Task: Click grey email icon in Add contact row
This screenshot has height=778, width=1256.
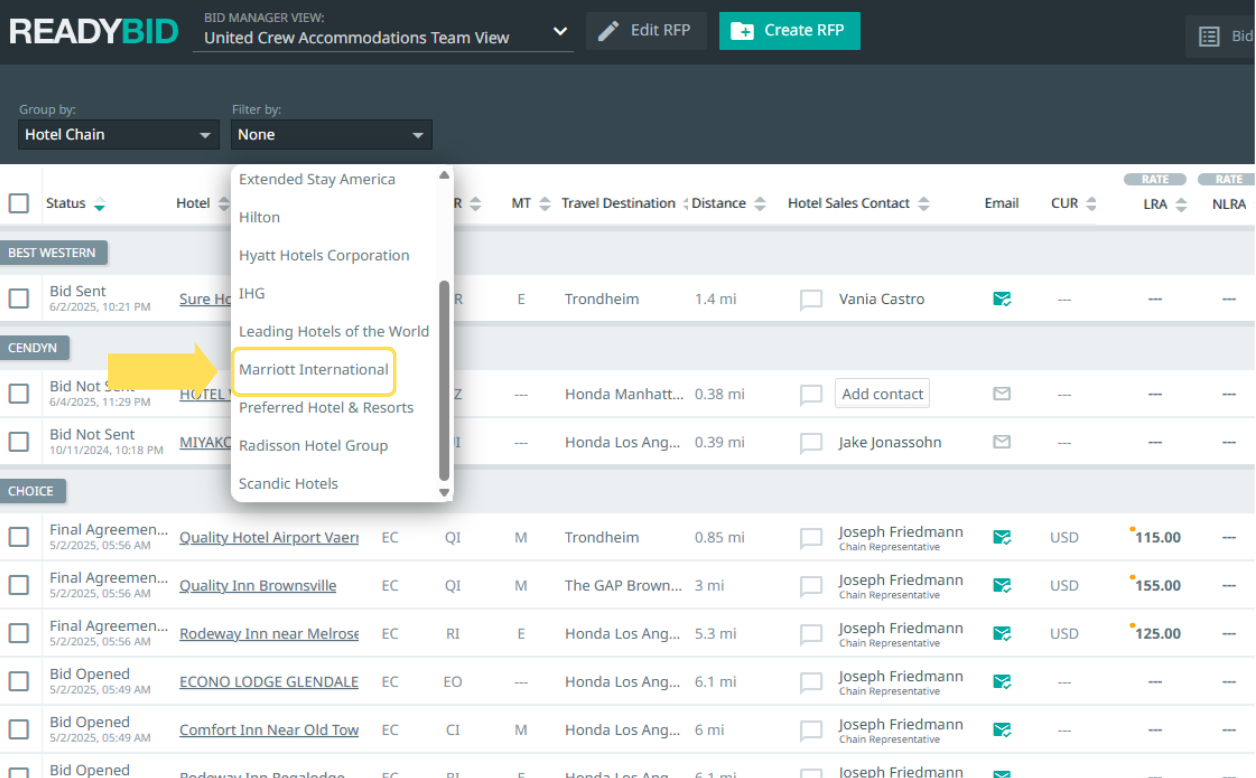Action: (x=1001, y=394)
